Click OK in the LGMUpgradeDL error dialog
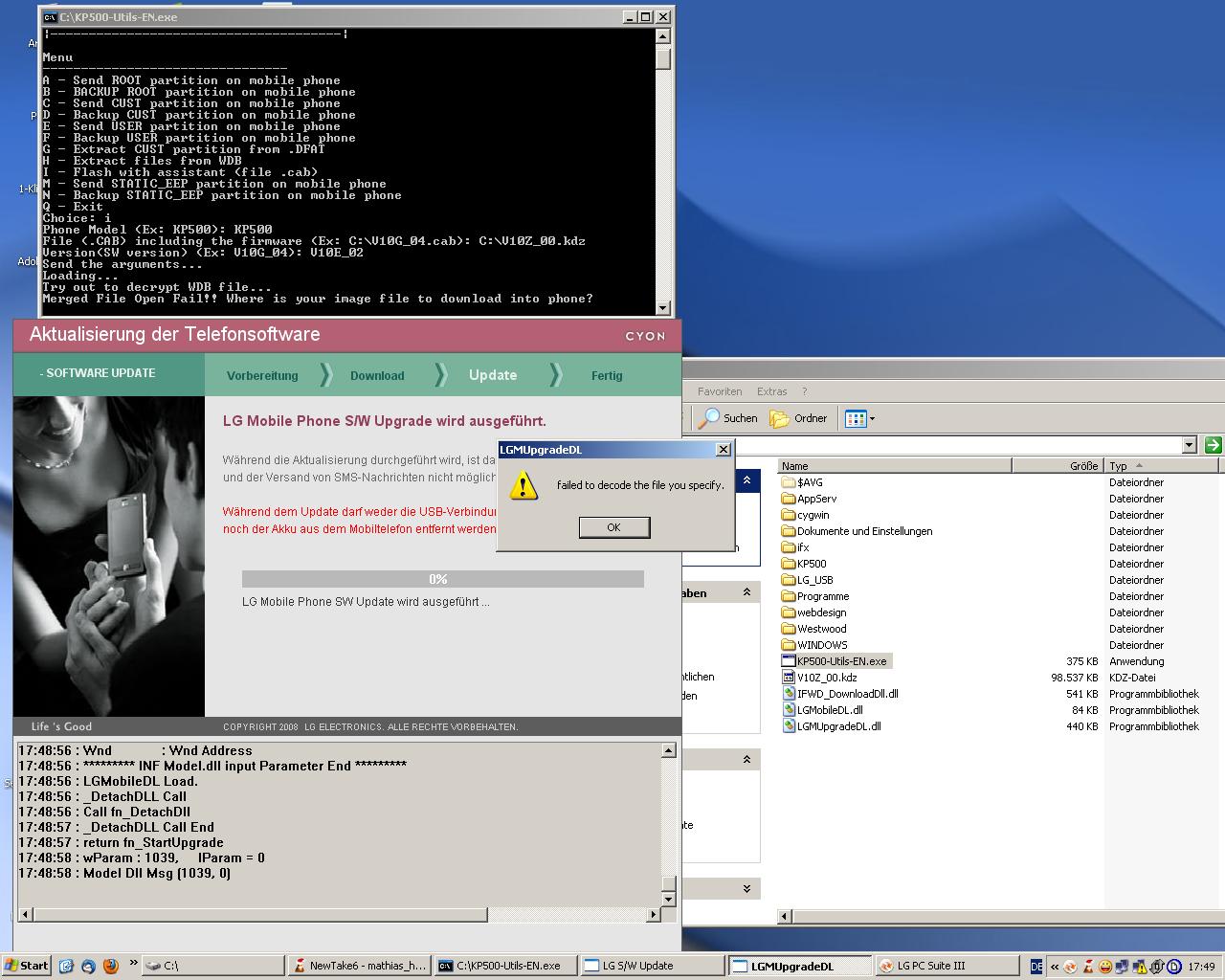Image resolution: width=1225 pixels, height=980 pixels. point(614,527)
